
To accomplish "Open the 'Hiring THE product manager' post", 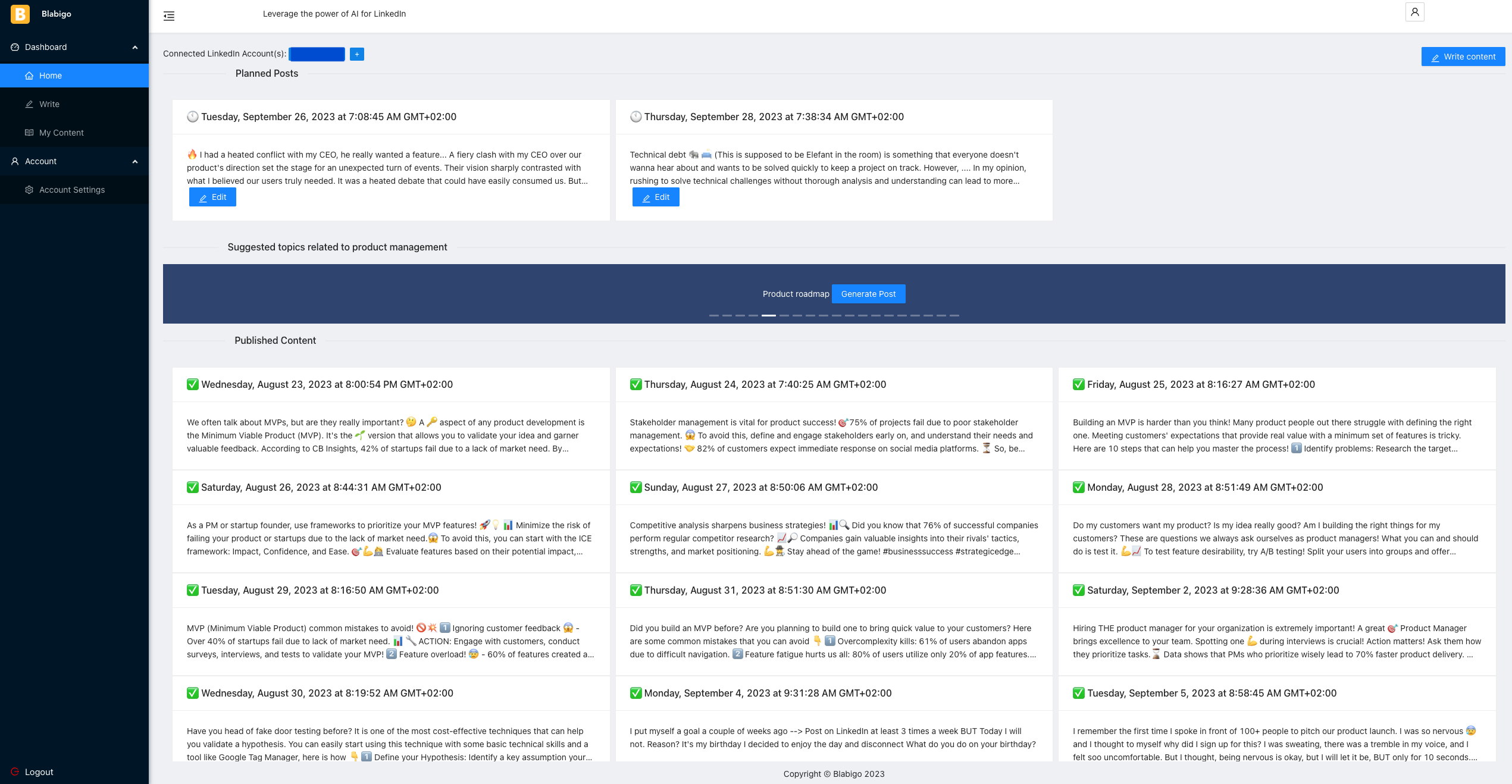I will pos(1277,641).
